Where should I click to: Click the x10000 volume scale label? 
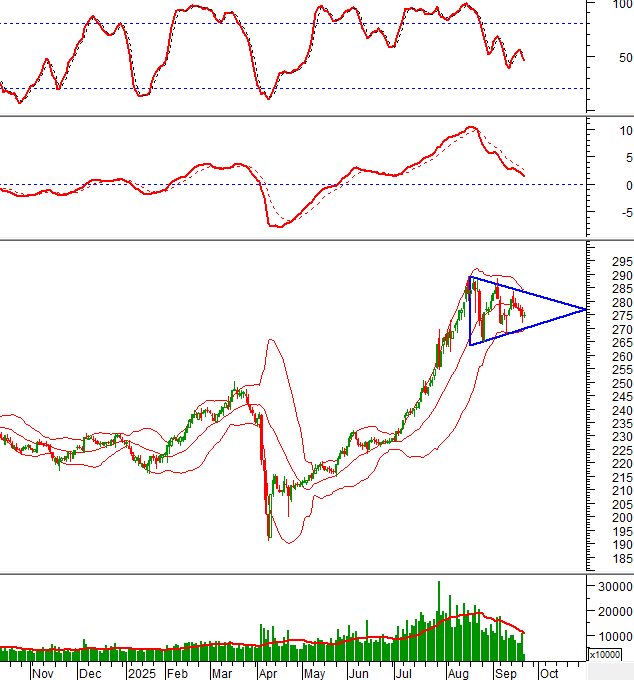605,654
